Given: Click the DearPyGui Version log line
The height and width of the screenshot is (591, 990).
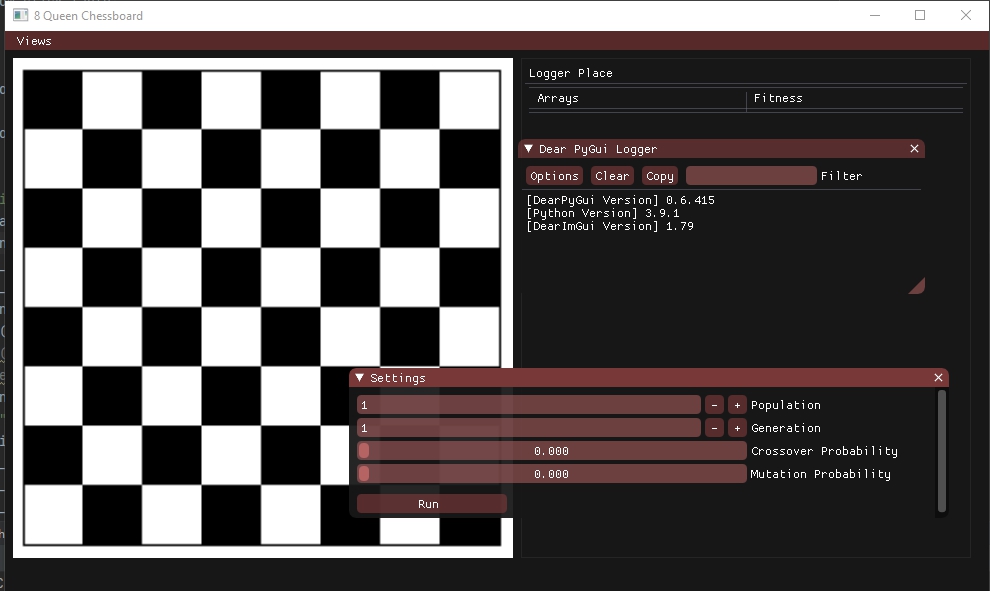Looking at the screenshot, I should pyautogui.click(x=621, y=200).
